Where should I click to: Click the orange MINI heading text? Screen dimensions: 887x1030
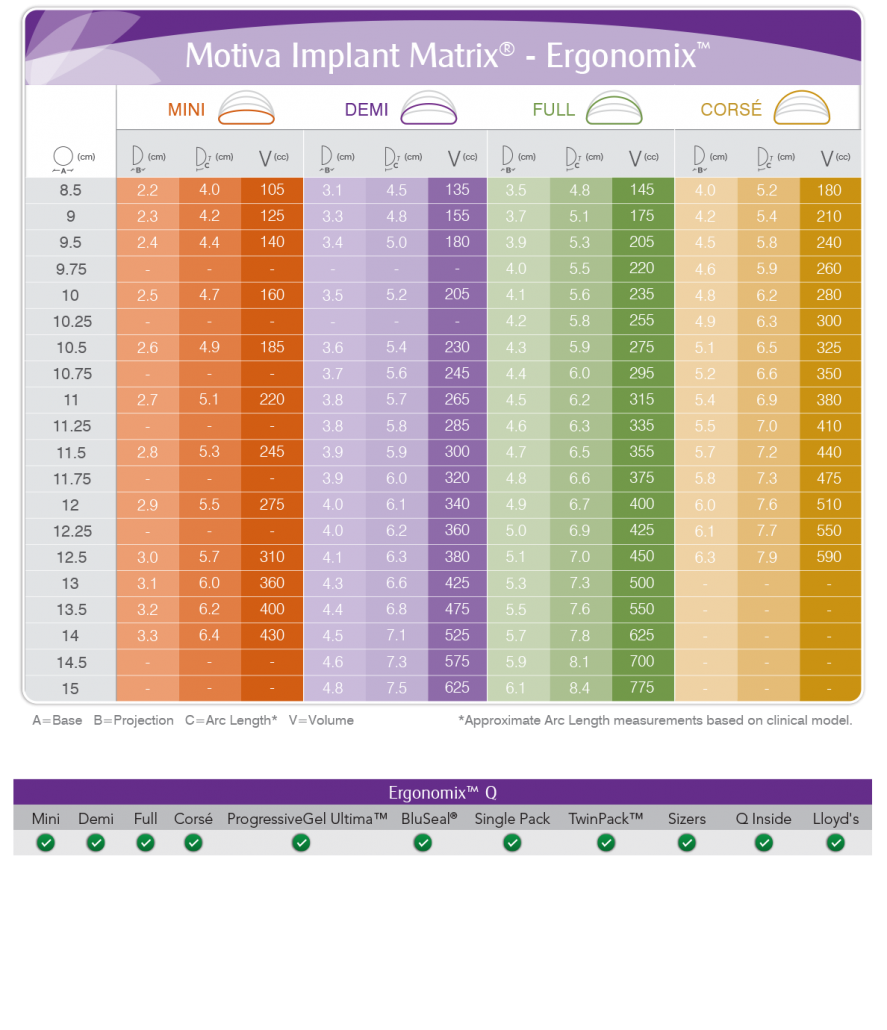[x=186, y=109]
